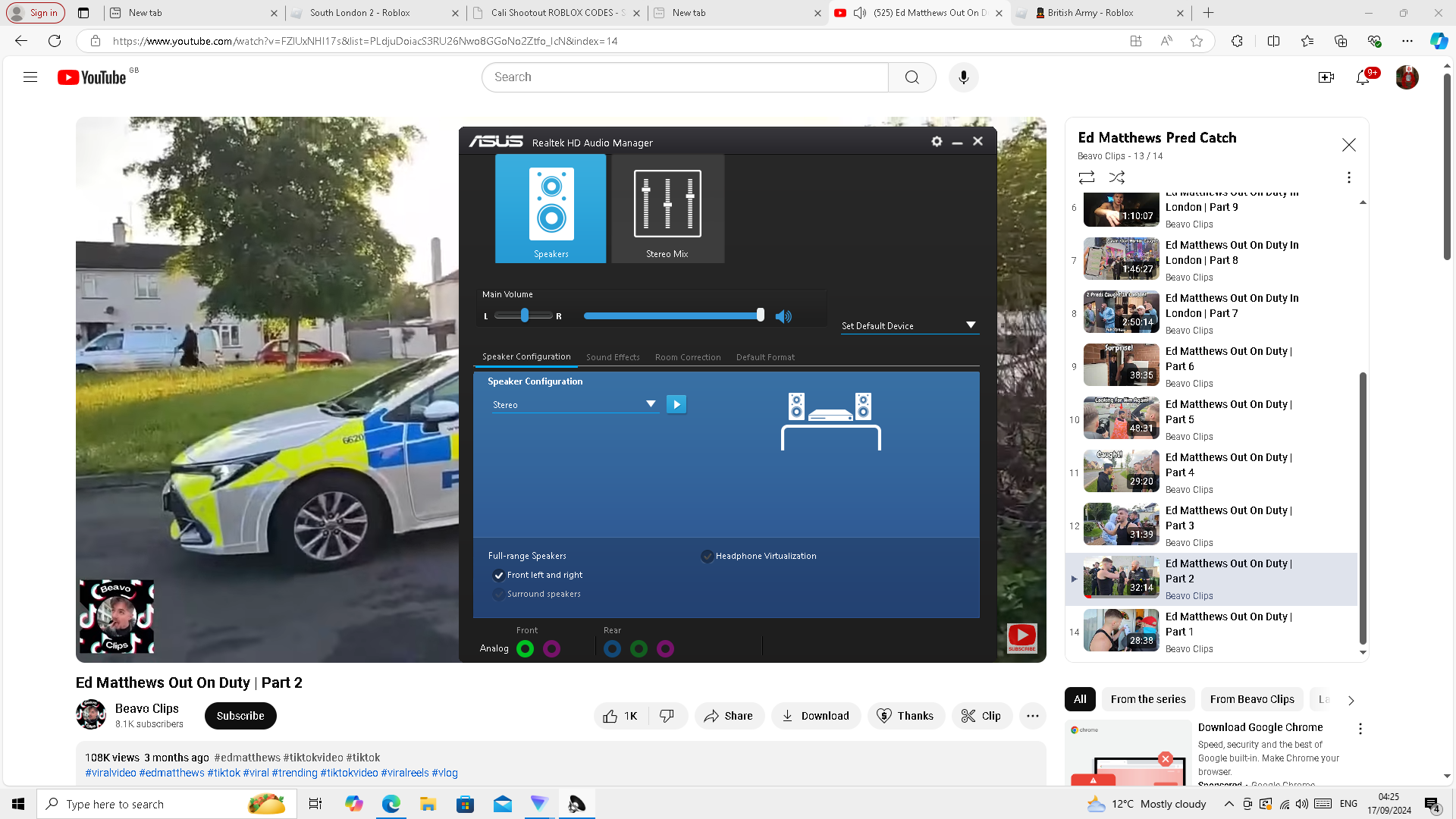Open Windows Start menu
Image resolution: width=1456 pixels, height=819 pixels.
[x=18, y=804]
